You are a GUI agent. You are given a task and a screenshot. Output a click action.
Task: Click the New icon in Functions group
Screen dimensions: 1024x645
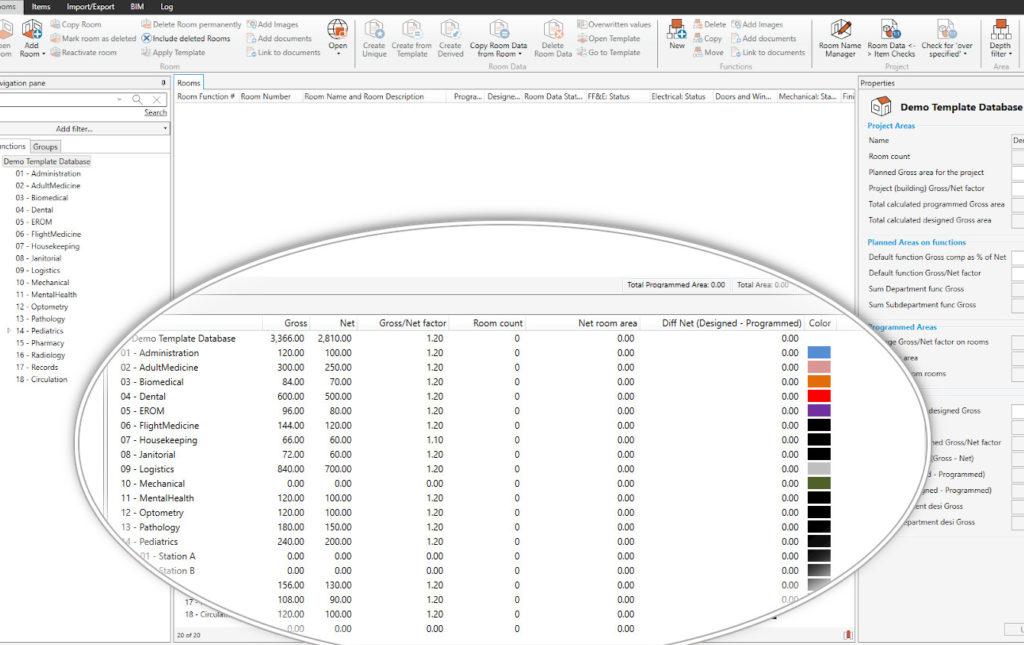[678, 30]
